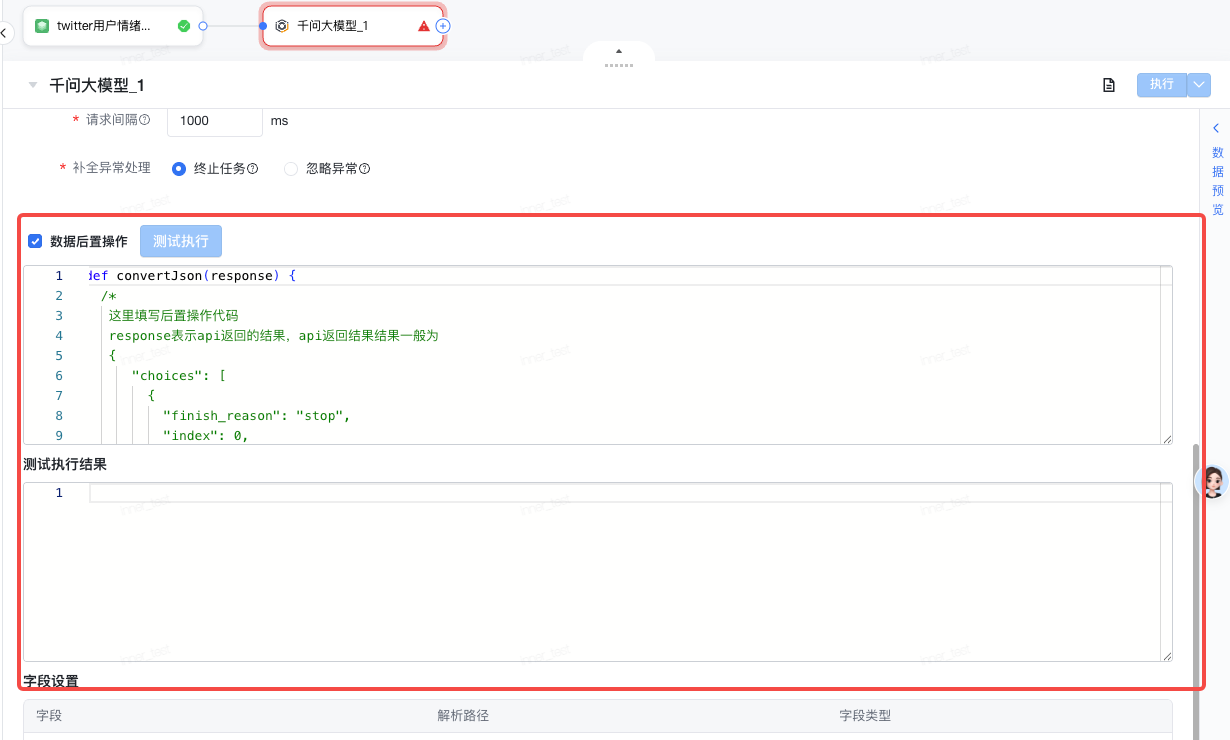Click the help icon next to 忽略异常
This screenshot has width=1230, height=740.
[x=365, y=169]
